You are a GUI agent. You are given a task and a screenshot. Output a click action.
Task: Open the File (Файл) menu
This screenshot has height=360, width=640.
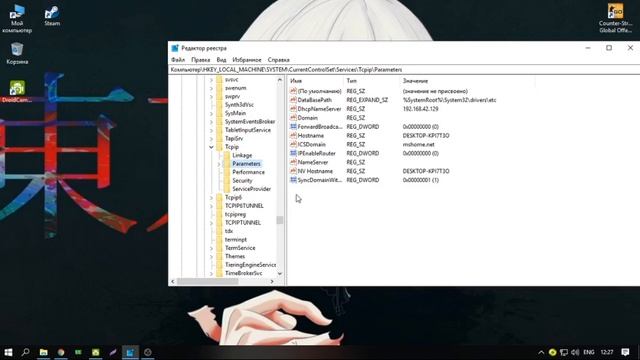(178, 60)
